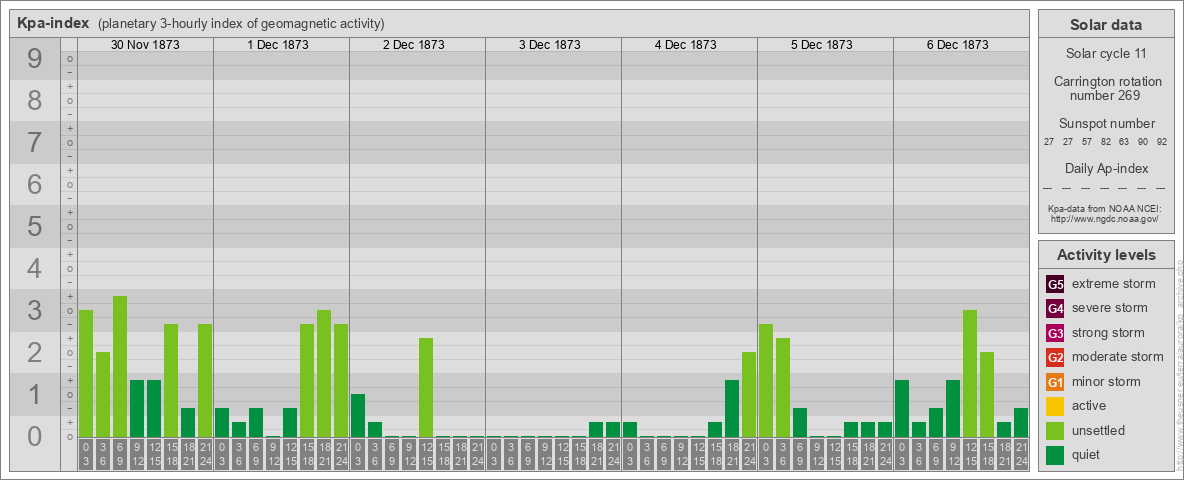
Task: Click the 1 Dec 18–21h bar
Action: (324, 374)
